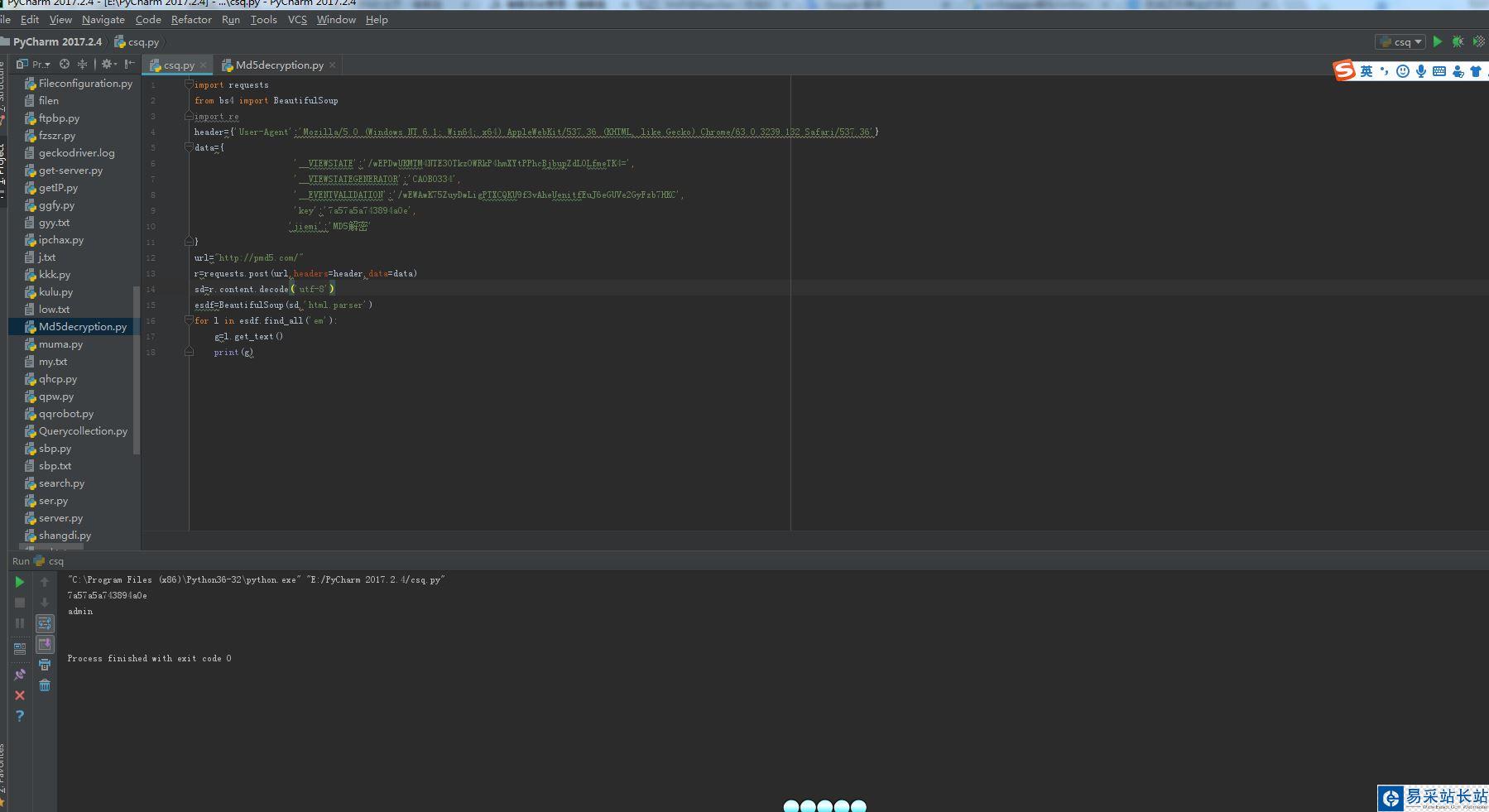Pin the Run tab
This screenshot has height=812, width=1489.
point(20,675)
